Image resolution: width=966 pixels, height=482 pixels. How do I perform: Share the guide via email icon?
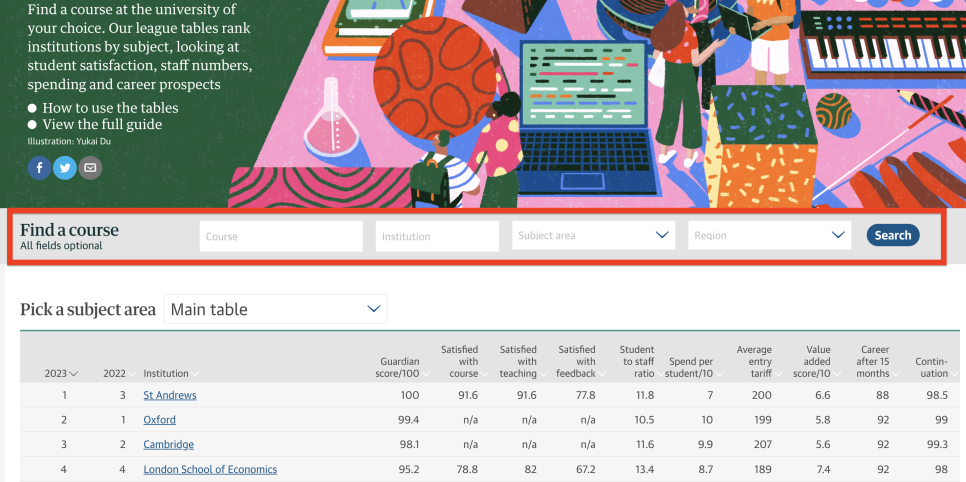tap(90, 168)
